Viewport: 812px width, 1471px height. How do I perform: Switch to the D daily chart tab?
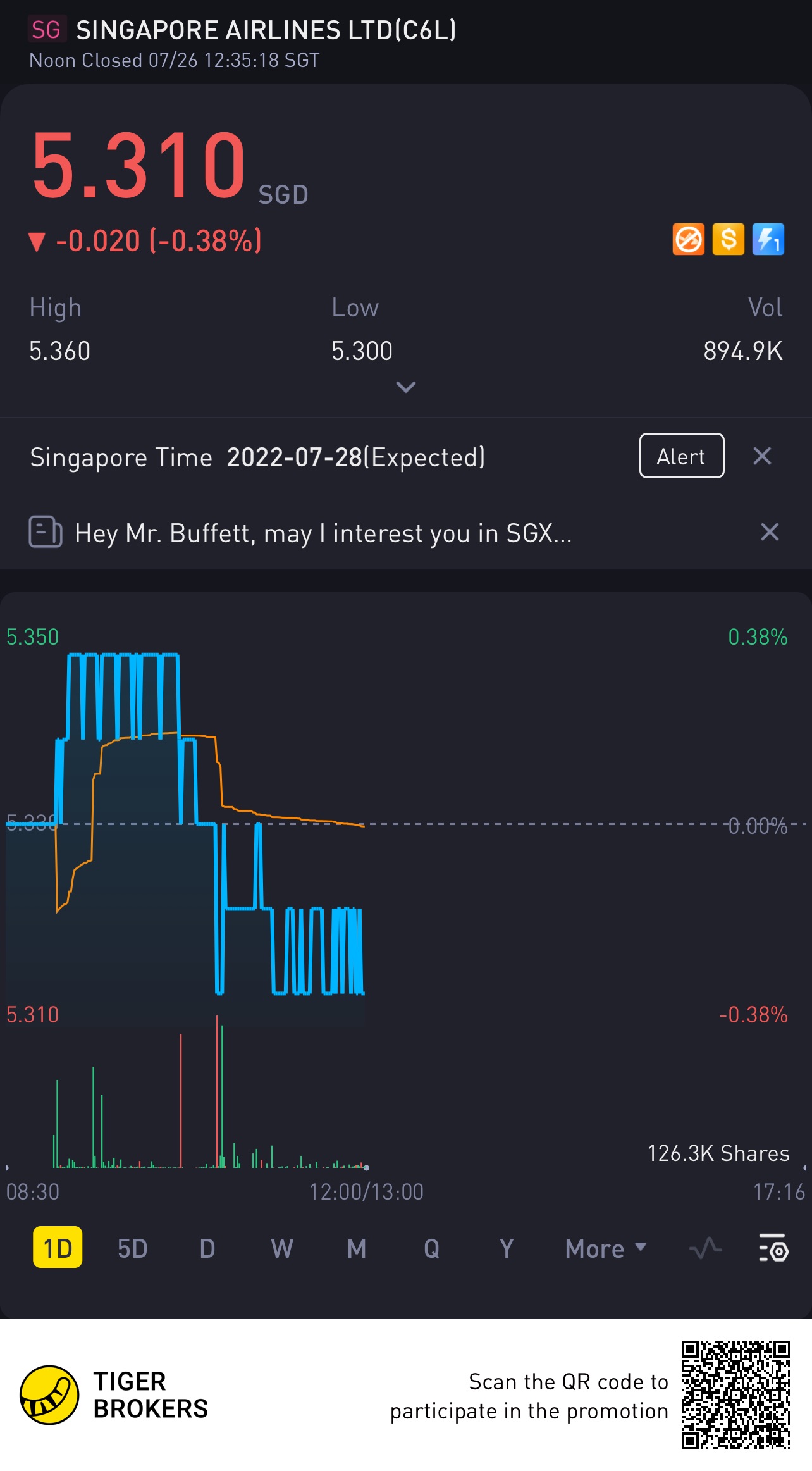[x=207, y=1249]
